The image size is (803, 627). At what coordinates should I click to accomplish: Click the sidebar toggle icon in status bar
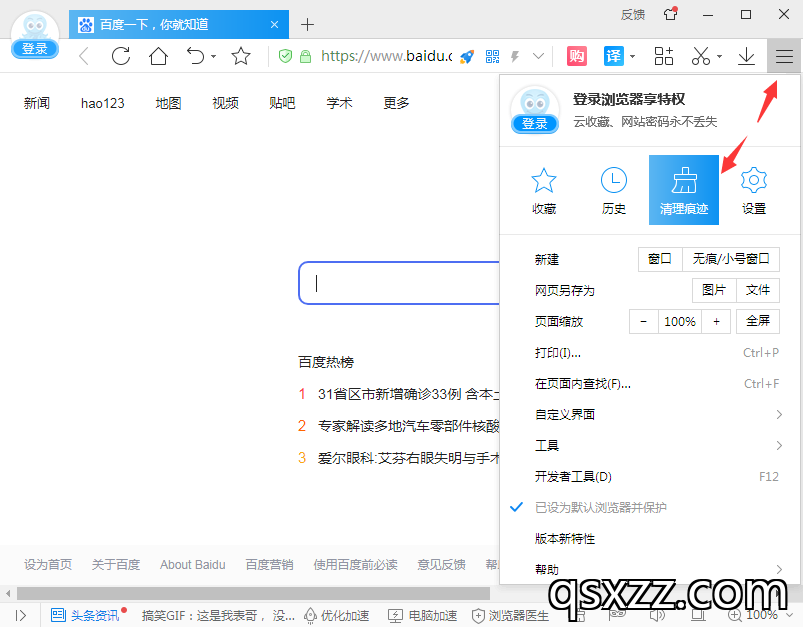tap(20, 615)
